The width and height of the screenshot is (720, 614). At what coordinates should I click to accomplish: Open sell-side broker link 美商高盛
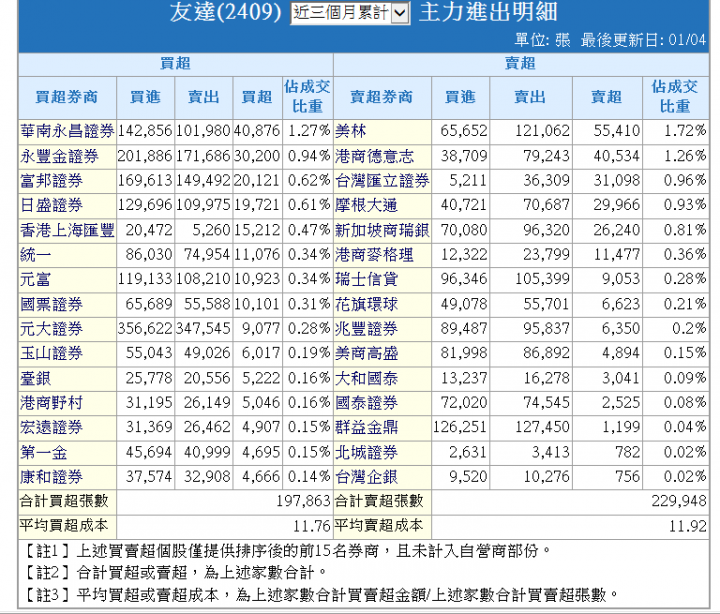pos(366,354)
